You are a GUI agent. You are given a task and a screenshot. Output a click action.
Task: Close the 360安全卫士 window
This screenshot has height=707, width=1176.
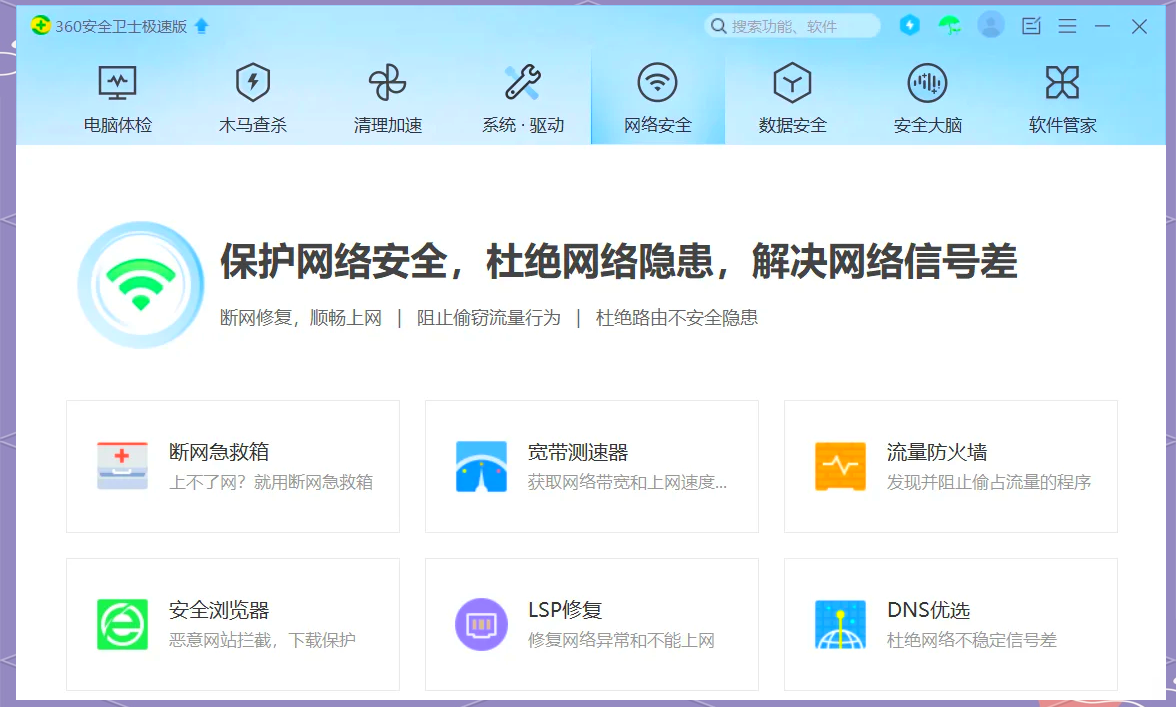(x=1139, y=26)
